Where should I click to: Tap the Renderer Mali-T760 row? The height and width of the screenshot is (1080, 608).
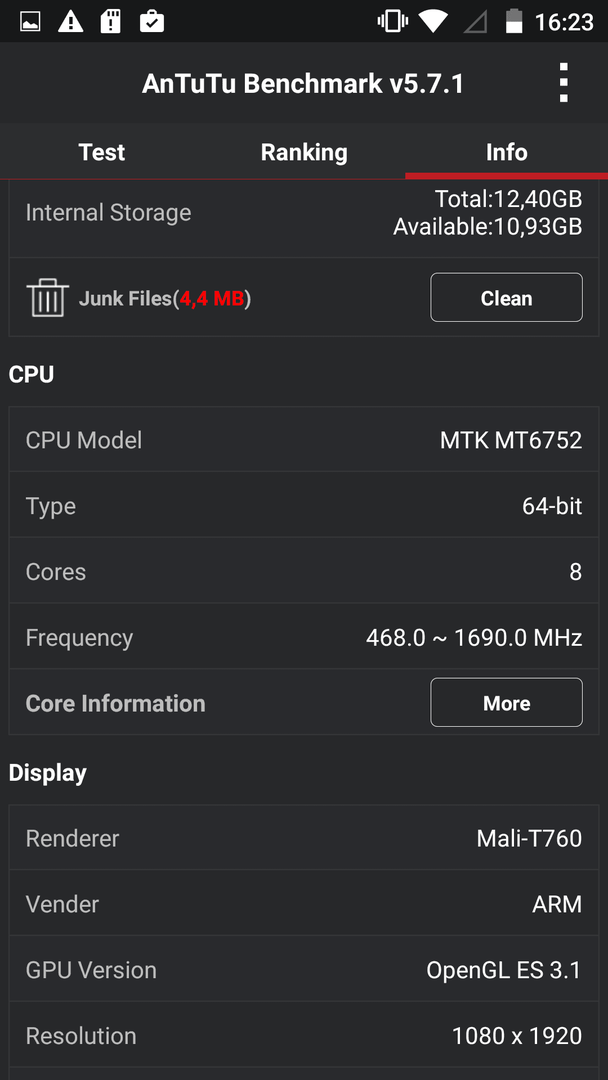click(304, 838)
